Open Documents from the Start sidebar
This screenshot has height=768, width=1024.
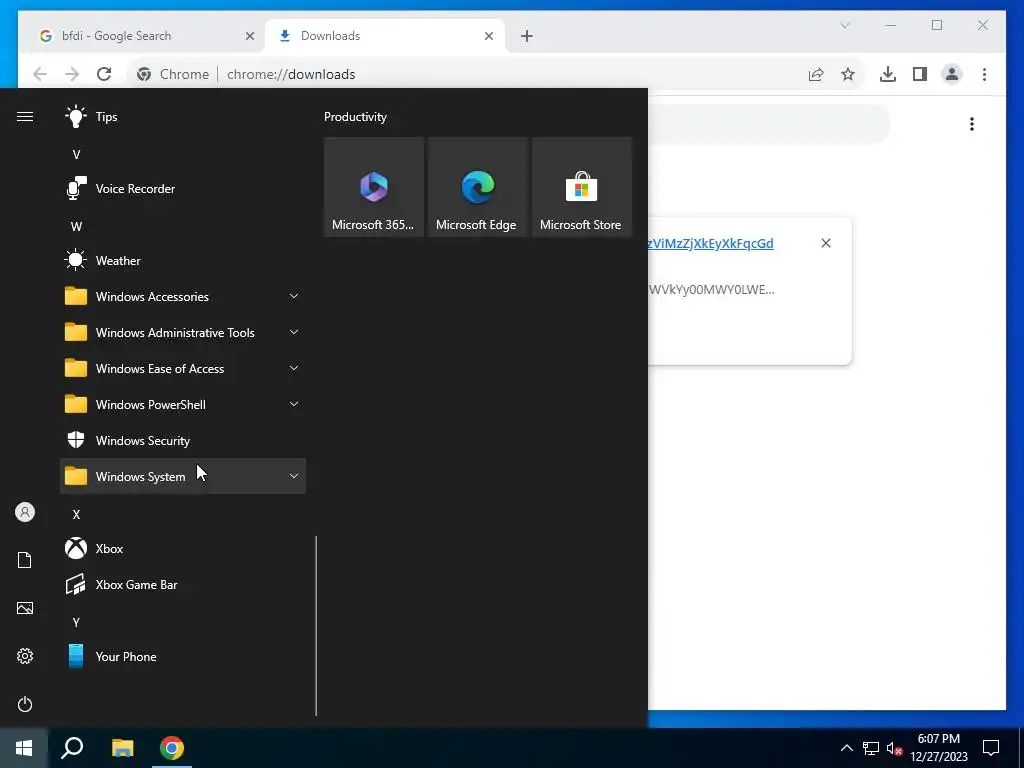[x=25, y=560]
